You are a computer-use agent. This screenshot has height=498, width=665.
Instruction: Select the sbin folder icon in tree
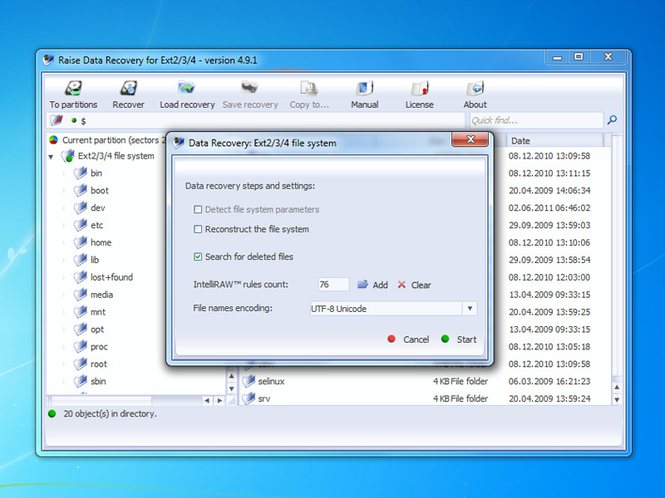pos(80,381)
